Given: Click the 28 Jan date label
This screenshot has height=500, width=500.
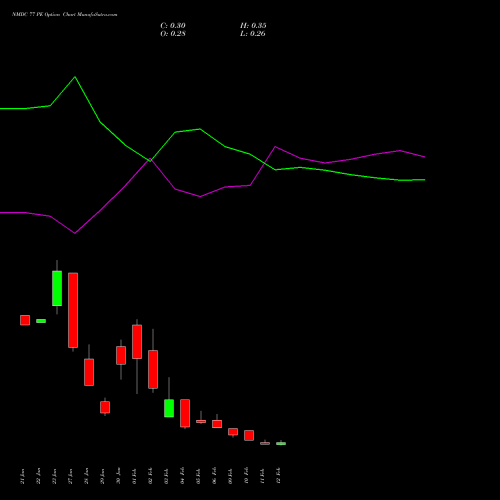Looking at the screenshot, I should pyautogui.click(x=87, y=476).
